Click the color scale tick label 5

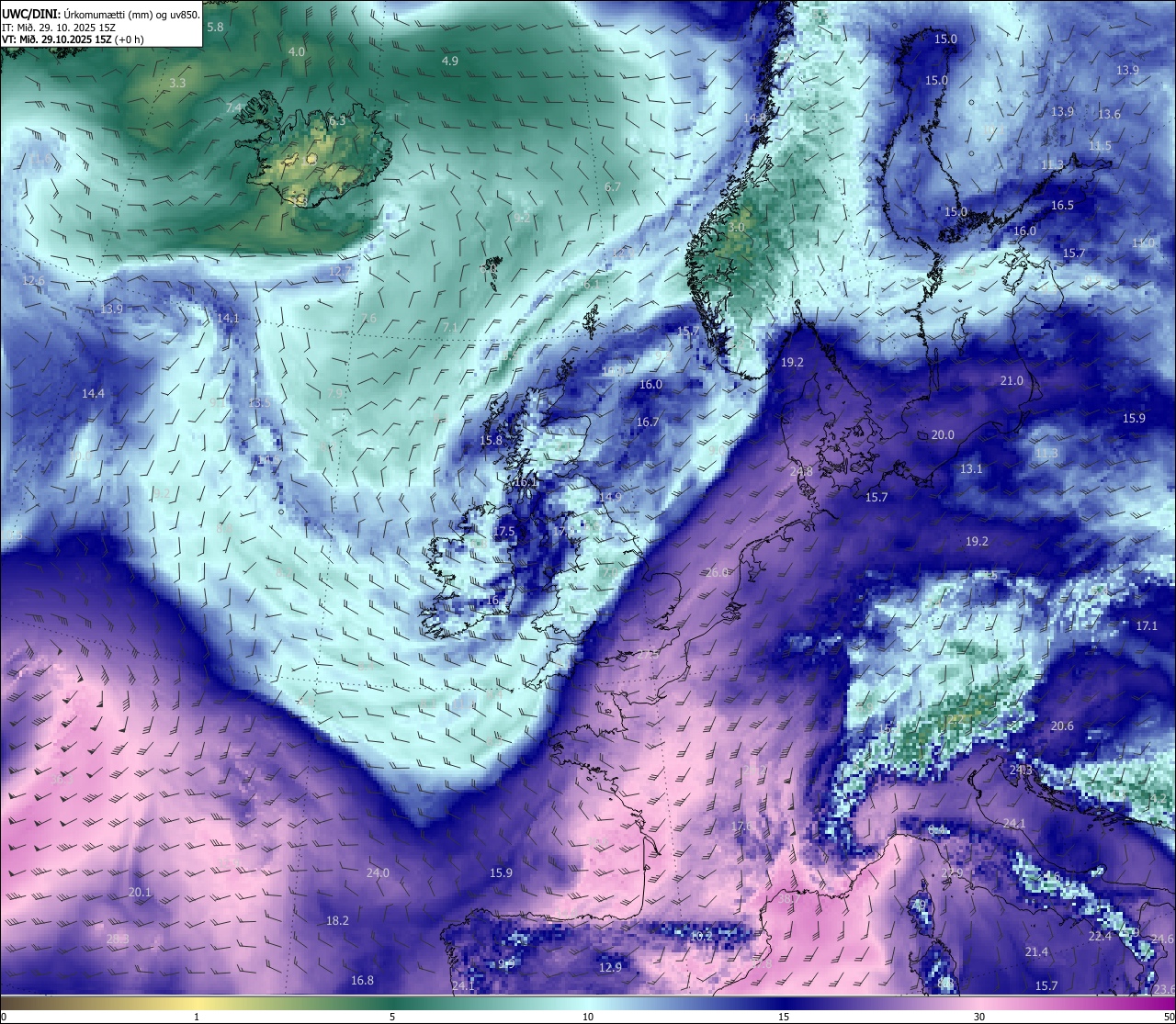392,1017
